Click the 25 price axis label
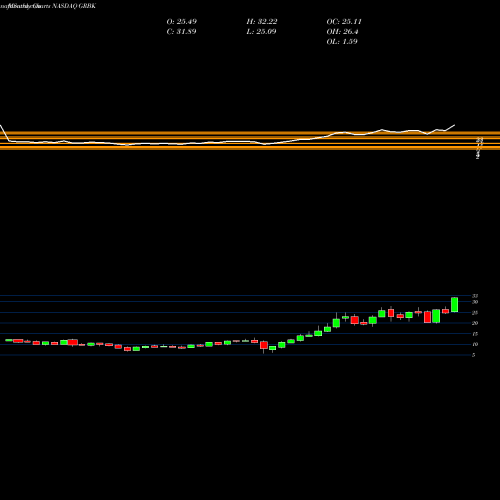500x500 pixels. pos(475,313)
